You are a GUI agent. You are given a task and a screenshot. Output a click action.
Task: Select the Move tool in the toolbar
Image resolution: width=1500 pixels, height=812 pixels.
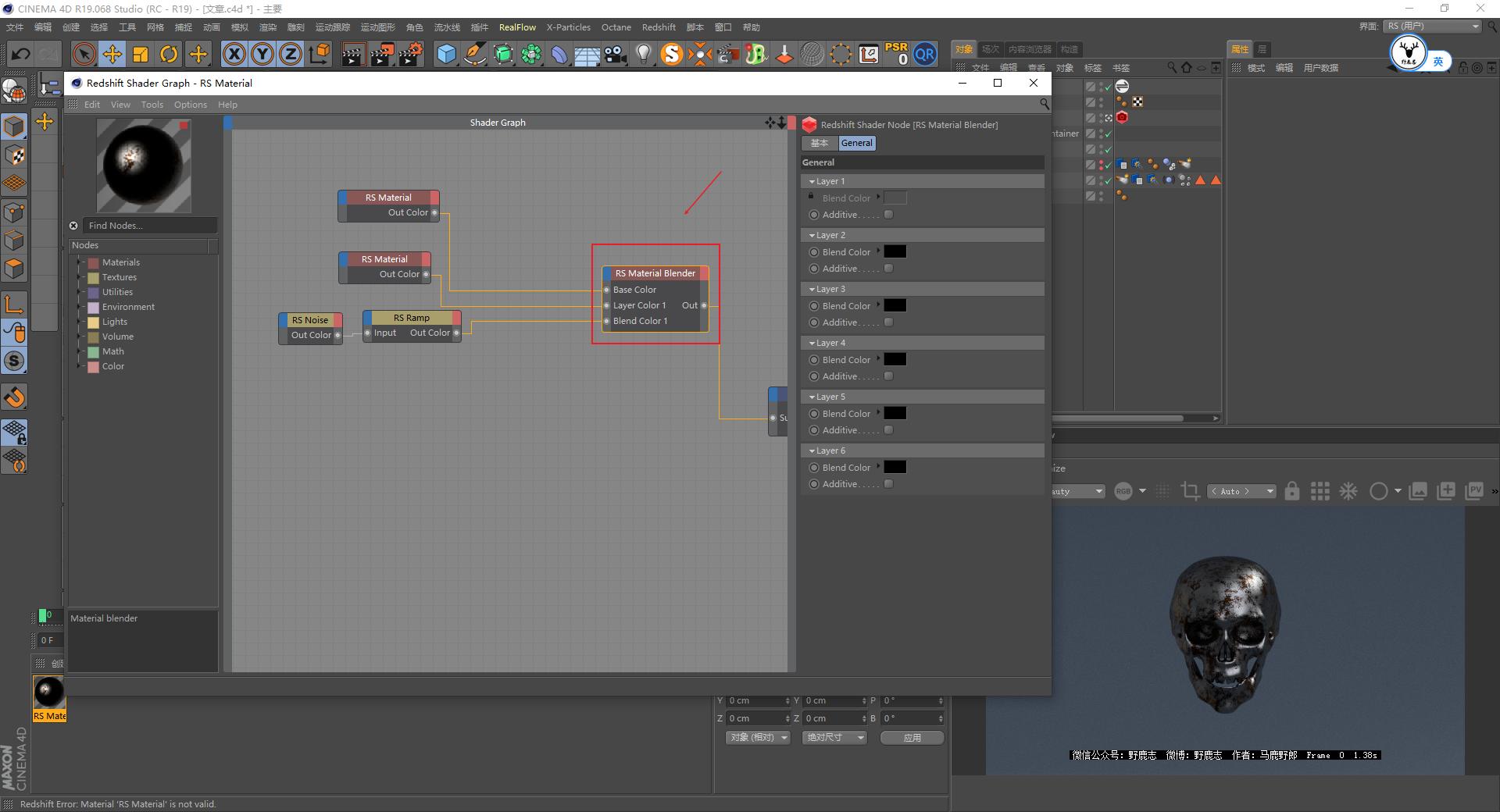coord(112,55)
